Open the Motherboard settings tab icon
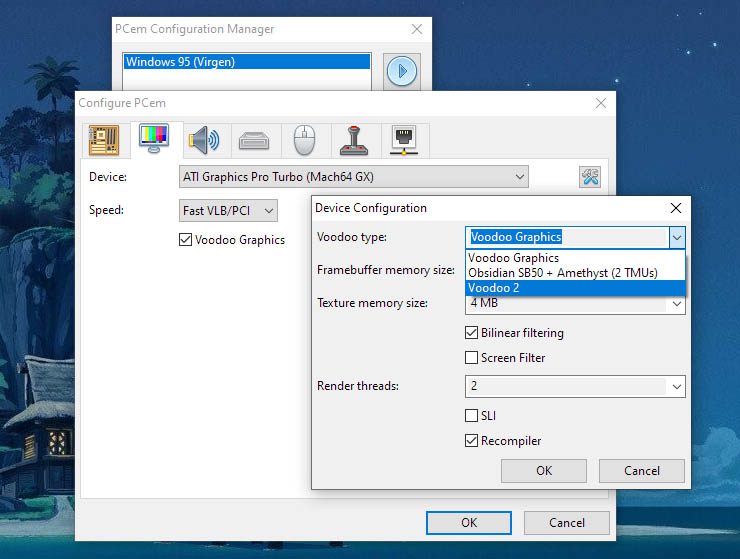This screenshot has width=740, height=559. point(104,140)
